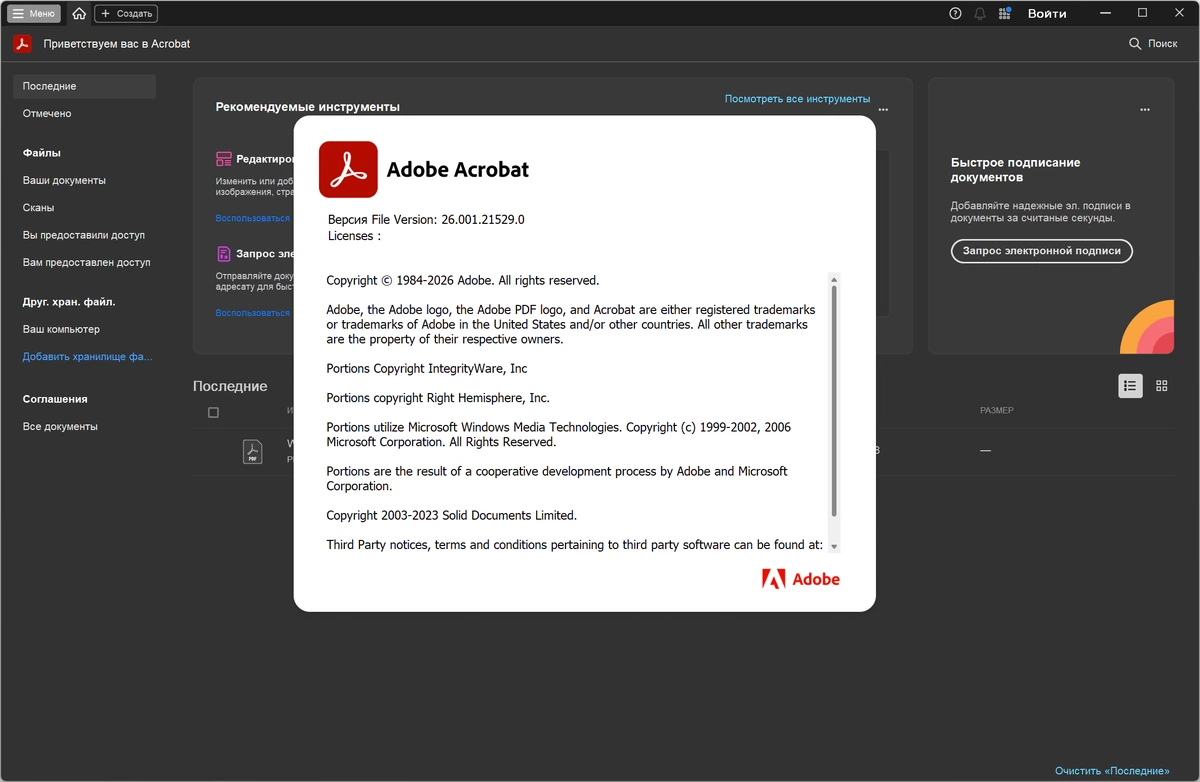Click the Быстрое подписание документов heading

(x=1016, y=170)
